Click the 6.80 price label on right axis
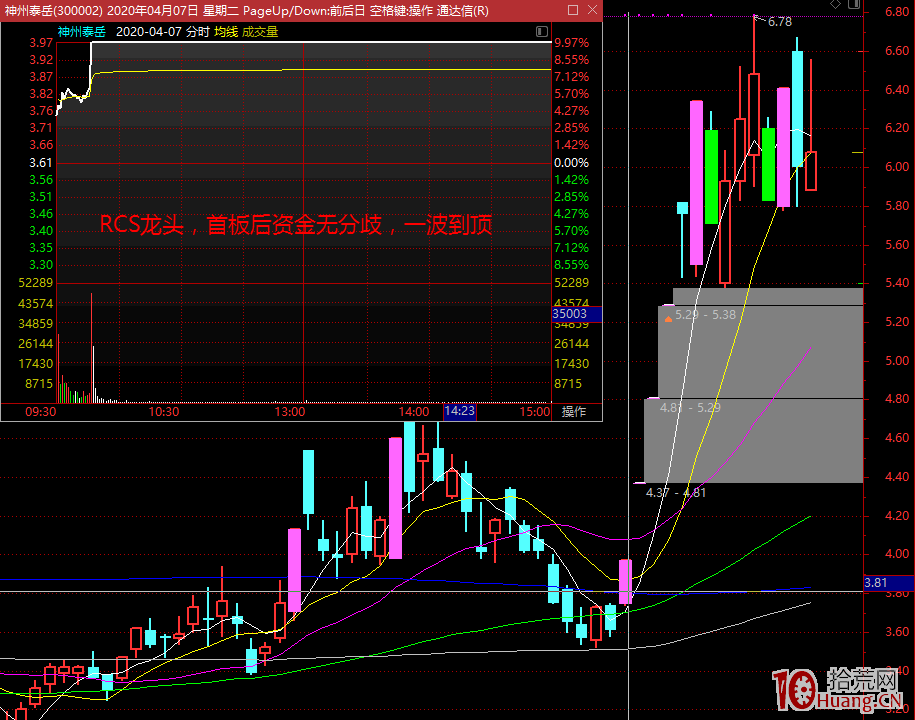This screenshot has width=915, height=720. pos(897,12)
